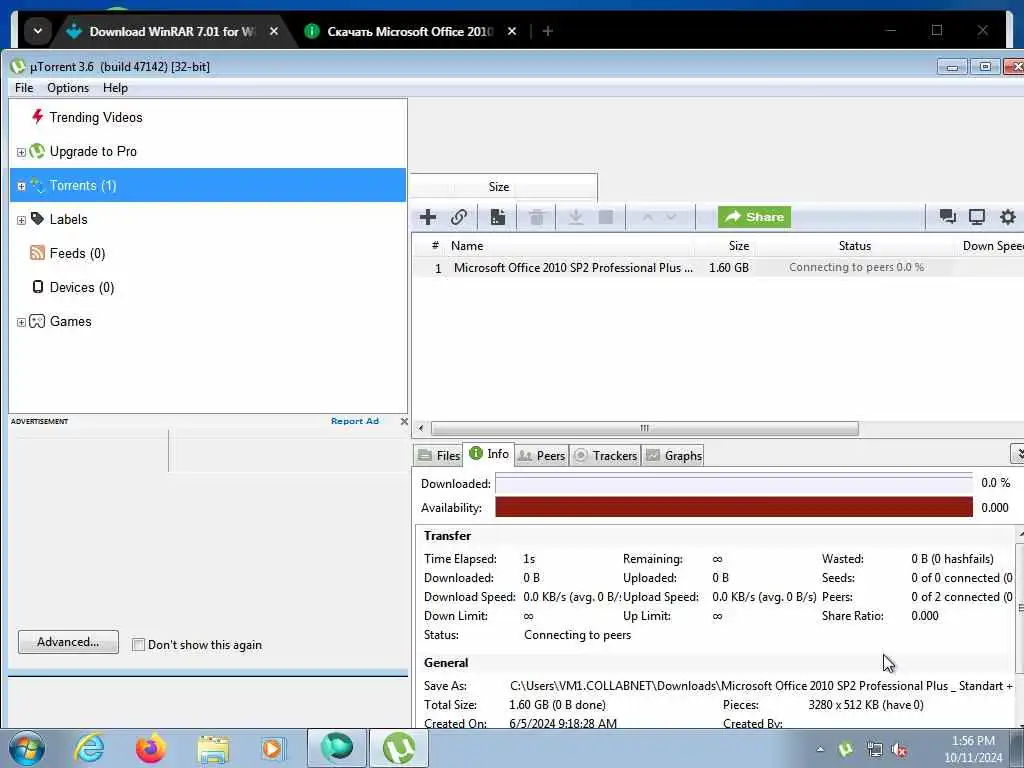This screenshot has width=1024, height=768.
Task: Check Don't show this again
Action: tap(138, 645)
